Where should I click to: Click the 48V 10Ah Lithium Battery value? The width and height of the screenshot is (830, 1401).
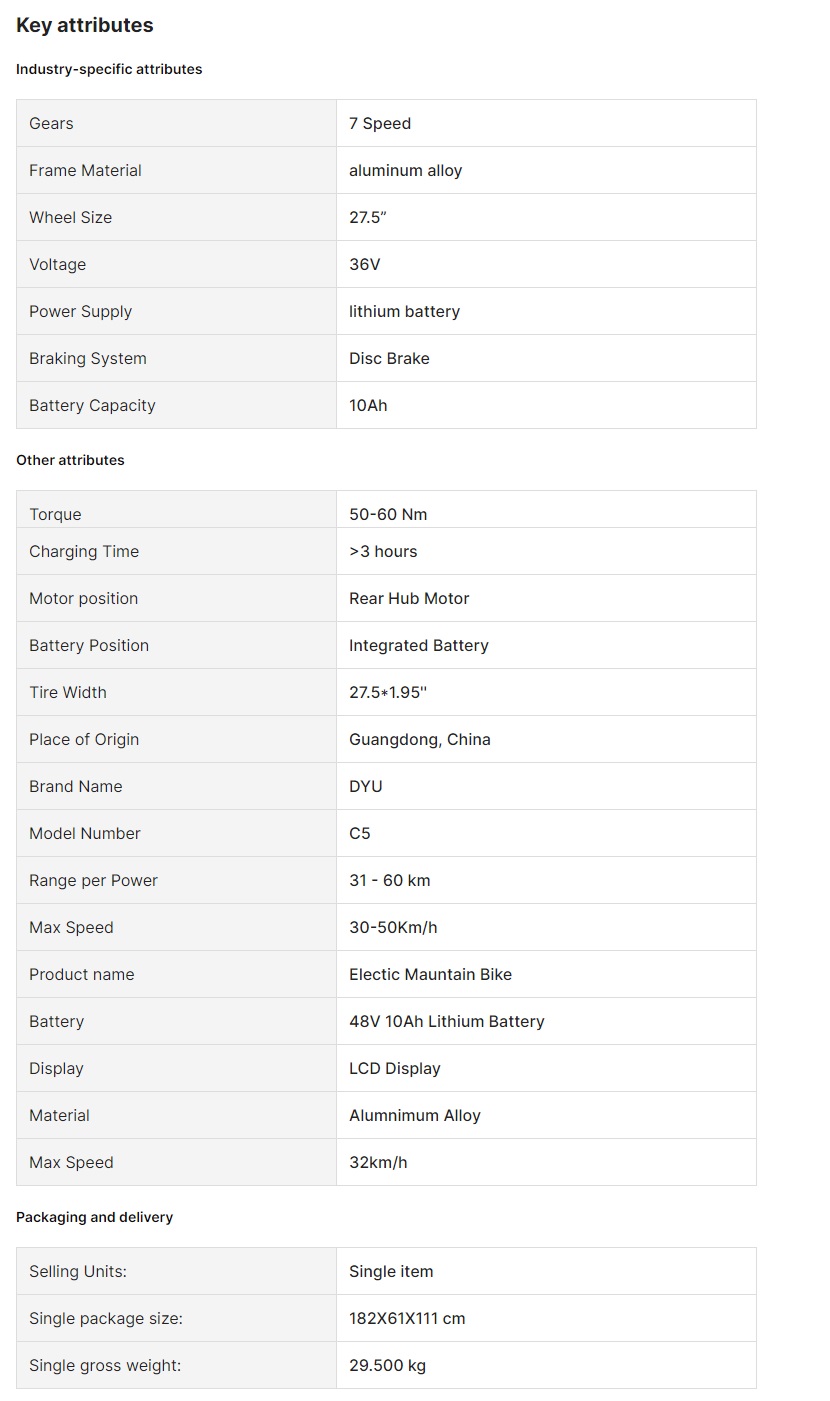click(x=447, y=1021)
